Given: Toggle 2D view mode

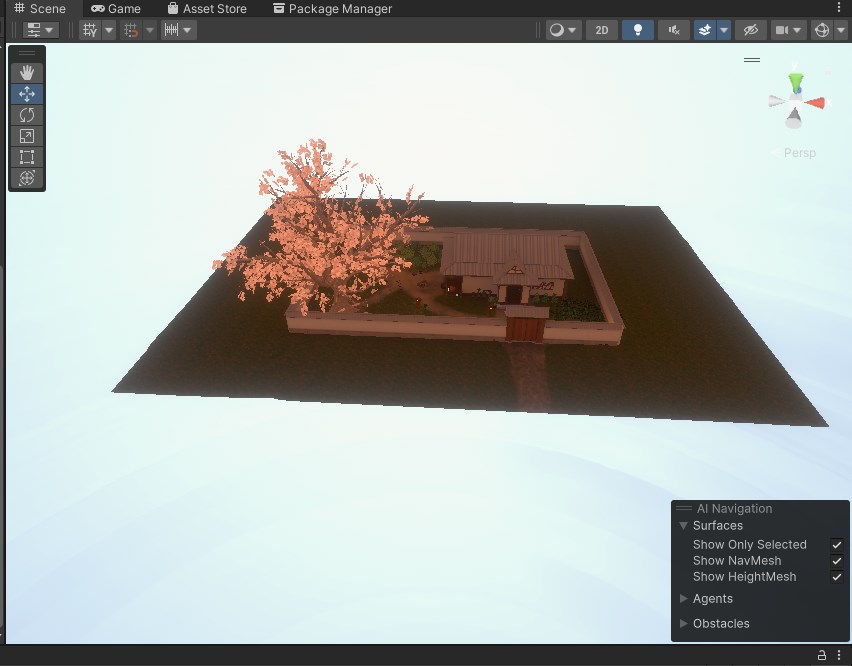Looking at the screenshot, I should 602,30.
